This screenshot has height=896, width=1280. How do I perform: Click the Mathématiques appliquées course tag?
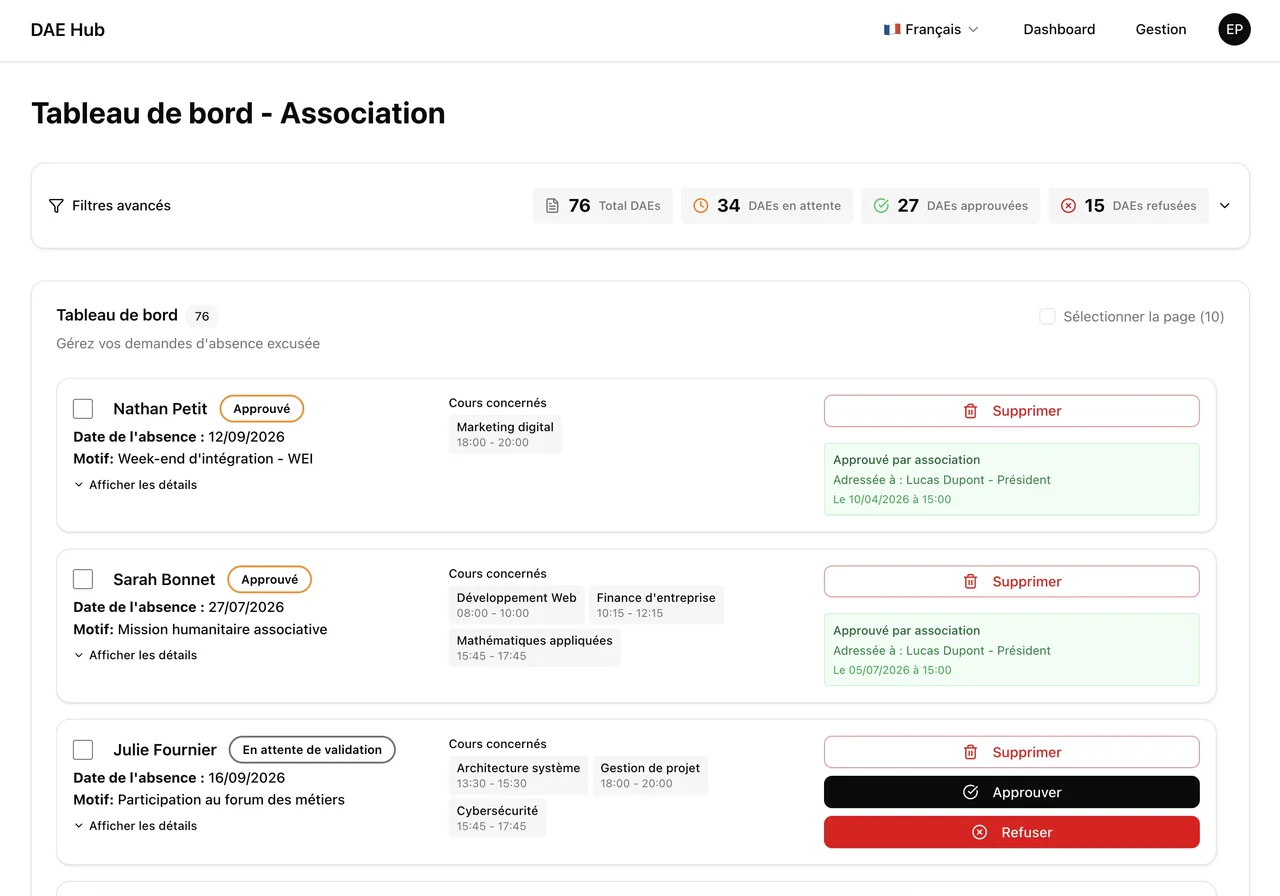535,648
